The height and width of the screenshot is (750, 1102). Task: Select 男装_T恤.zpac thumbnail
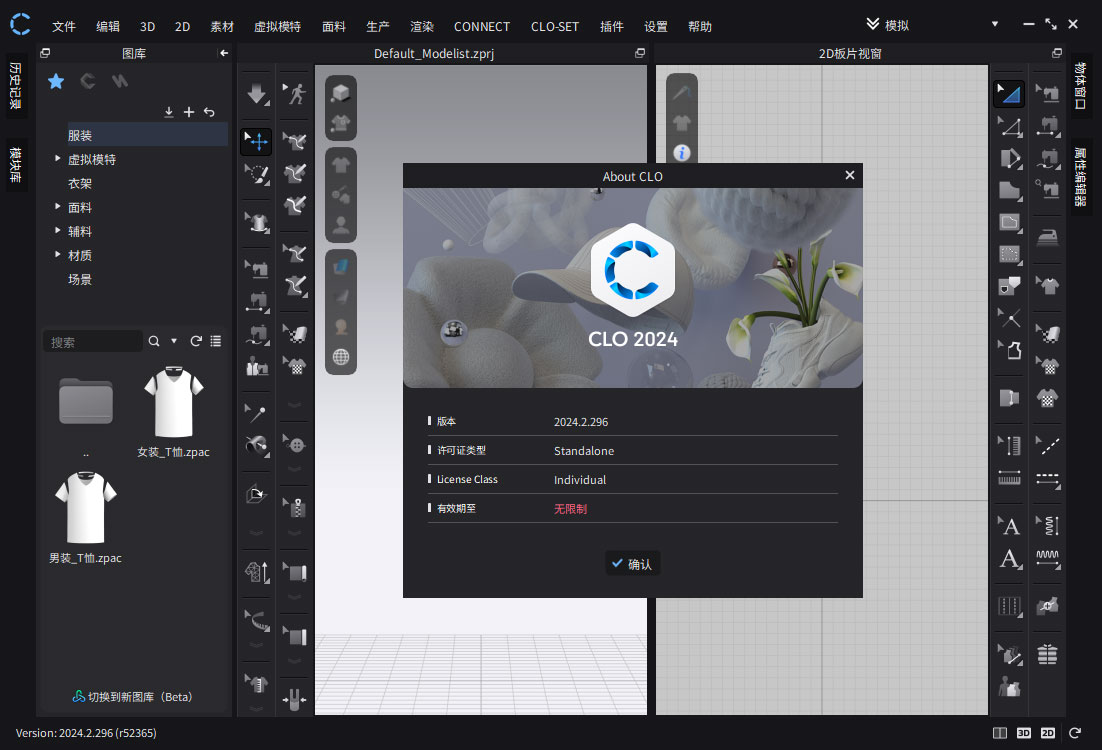click(86, 507)
